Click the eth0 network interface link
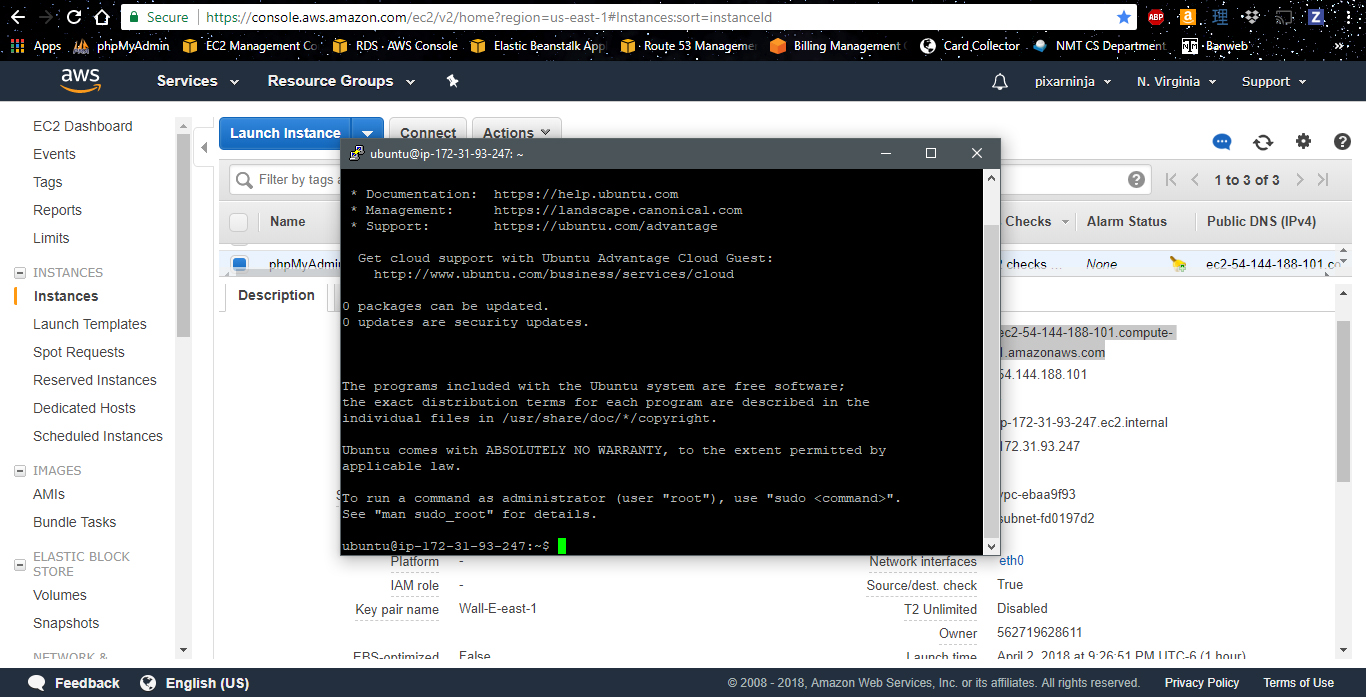 click(1011, 561)
